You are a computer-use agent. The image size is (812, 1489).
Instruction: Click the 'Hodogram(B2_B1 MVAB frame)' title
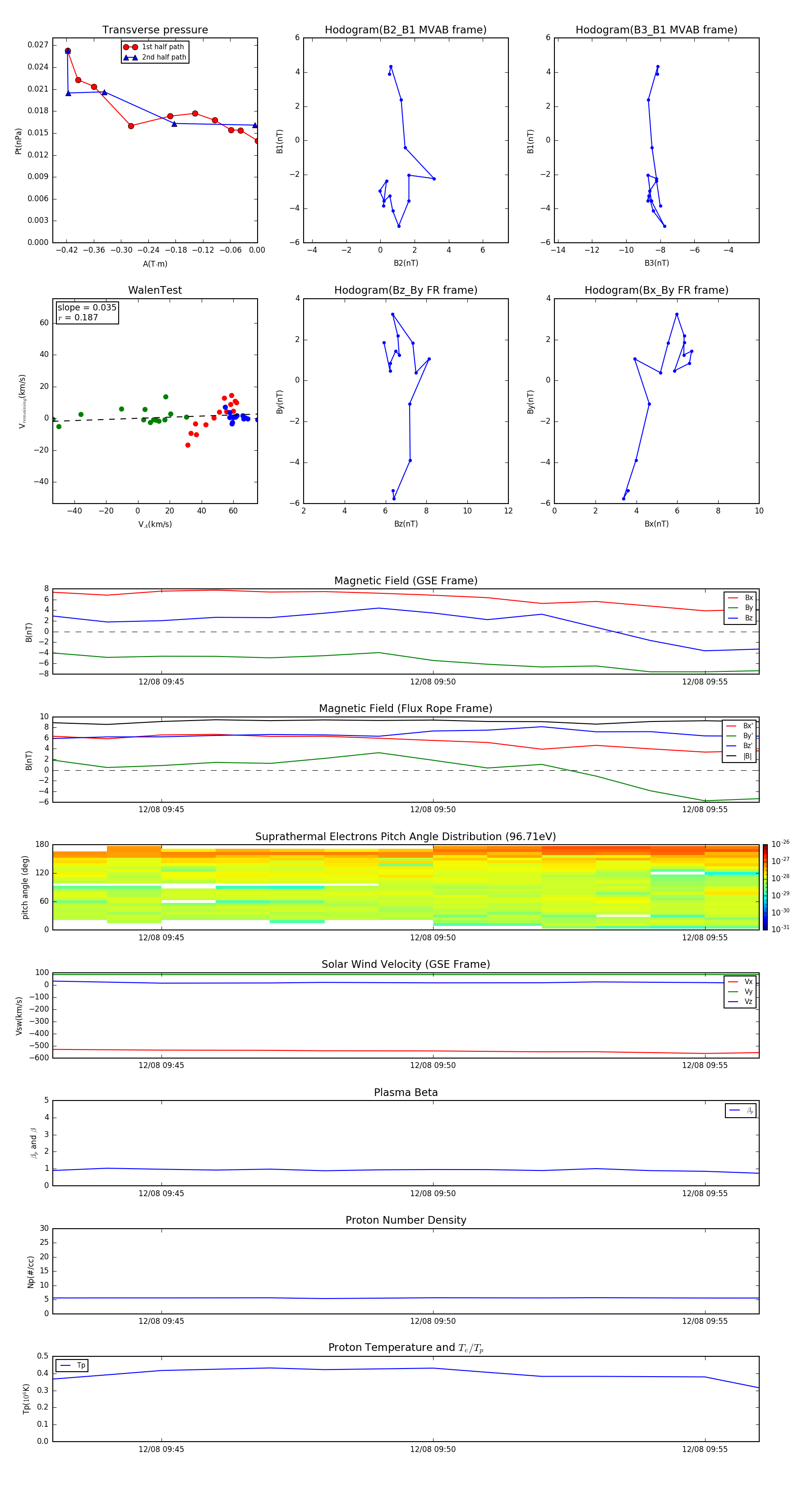point(406,29)
